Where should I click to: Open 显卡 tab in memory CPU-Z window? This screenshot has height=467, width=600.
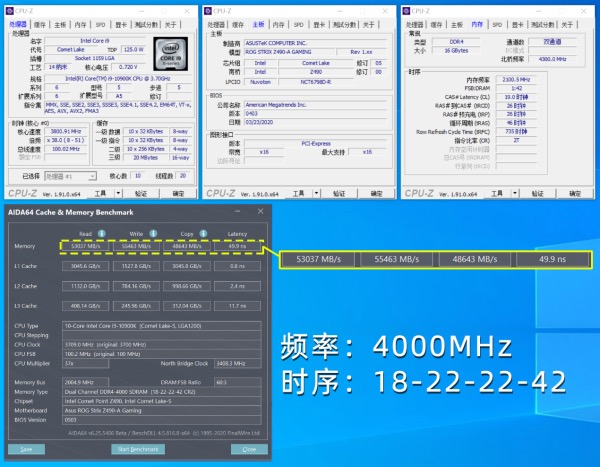pos(517,25)
